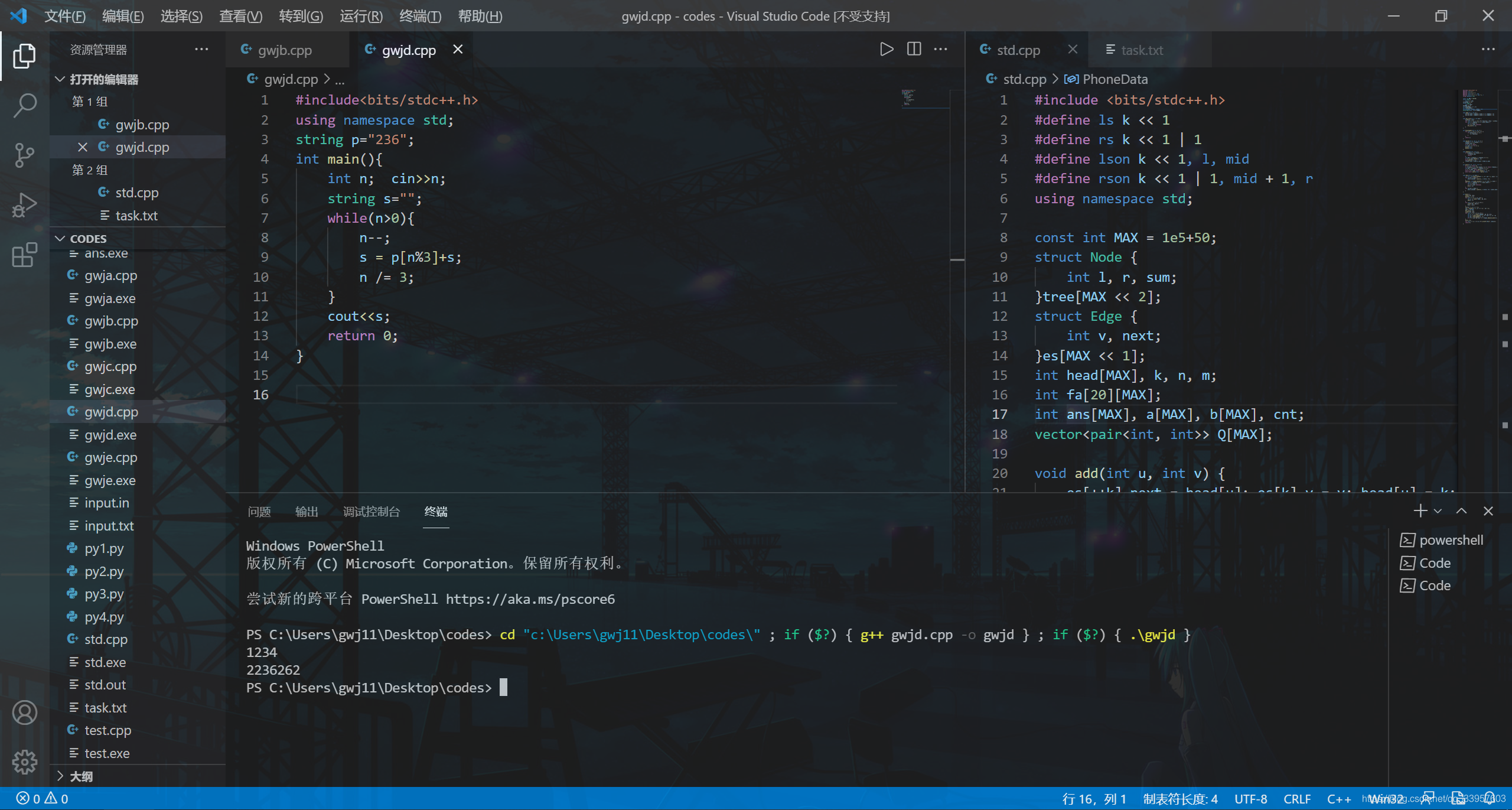1512x810 pixels.
Task: Open the Search view in activity bar
Action: (24, 106)
